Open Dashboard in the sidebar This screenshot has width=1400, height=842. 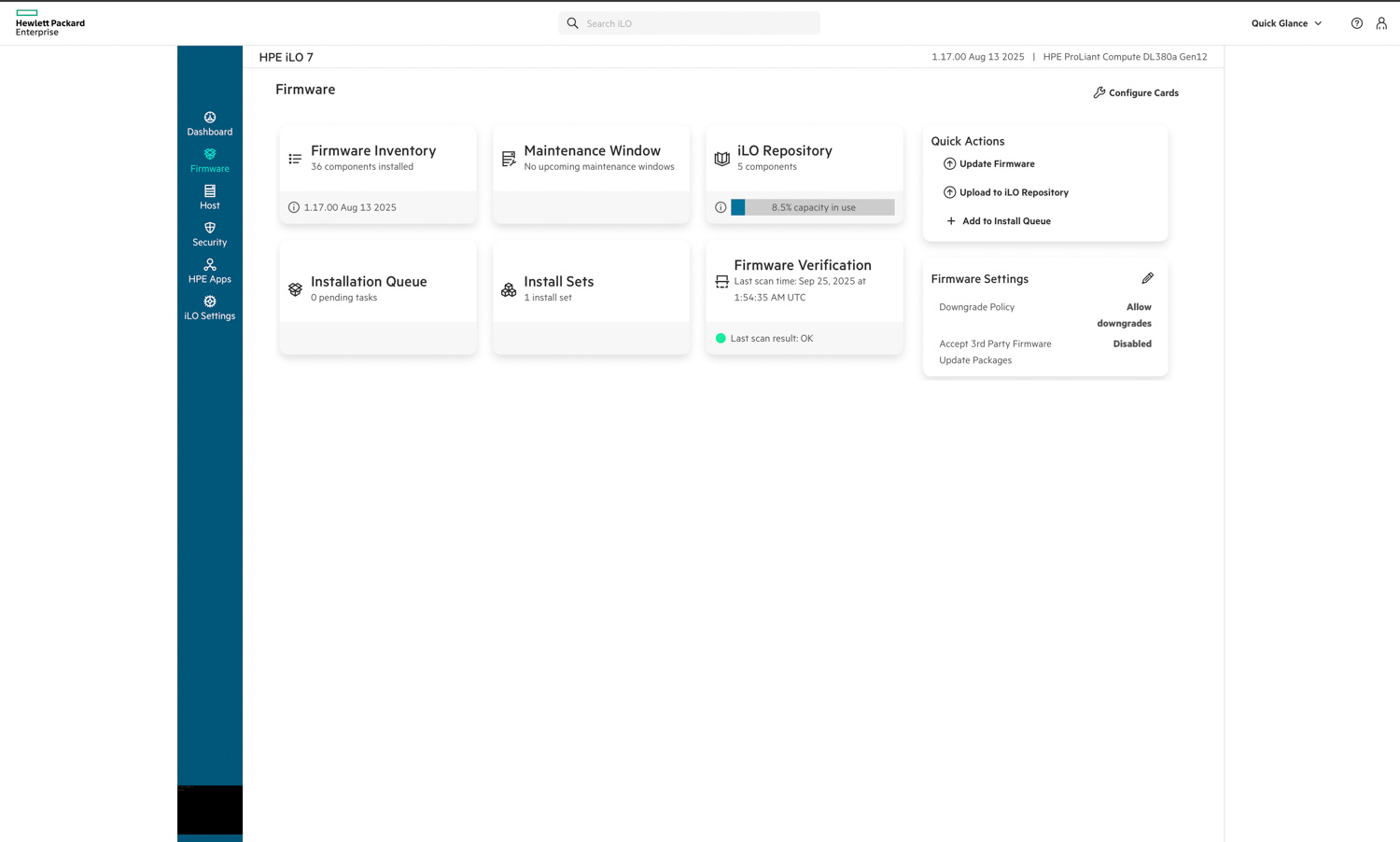[x=210, y=124]
